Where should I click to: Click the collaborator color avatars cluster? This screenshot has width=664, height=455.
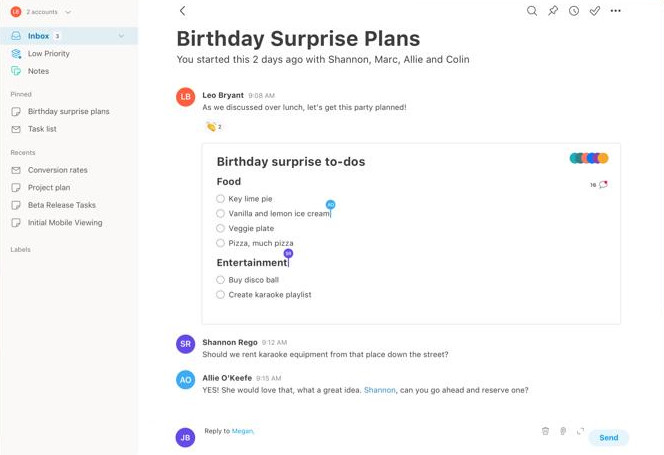point(589,158)
